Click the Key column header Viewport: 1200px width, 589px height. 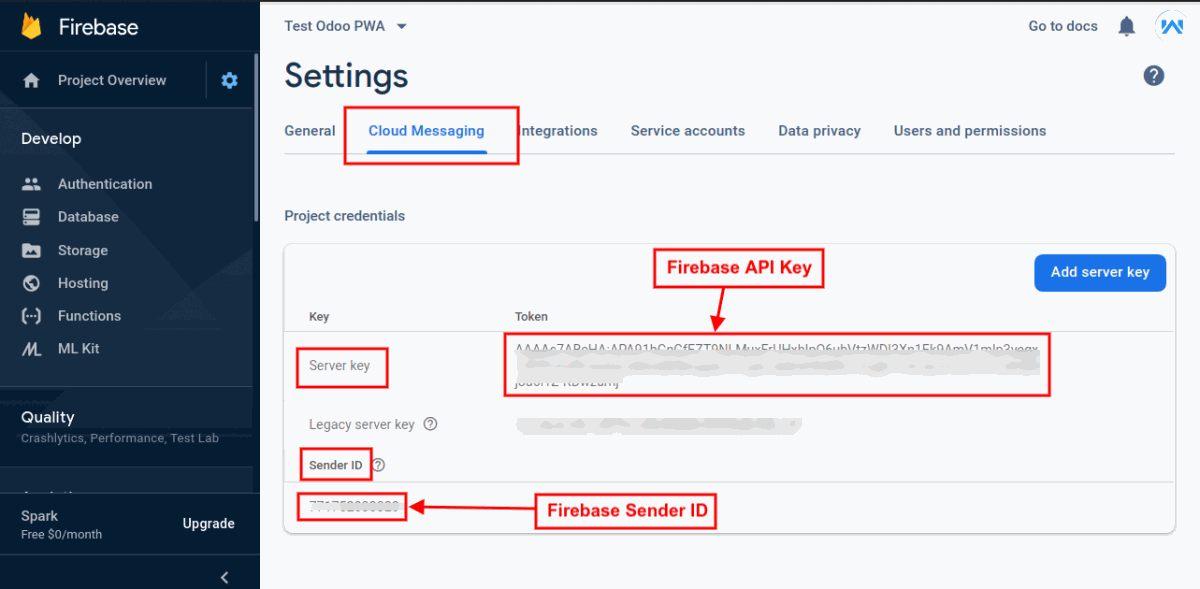[319, 317]
